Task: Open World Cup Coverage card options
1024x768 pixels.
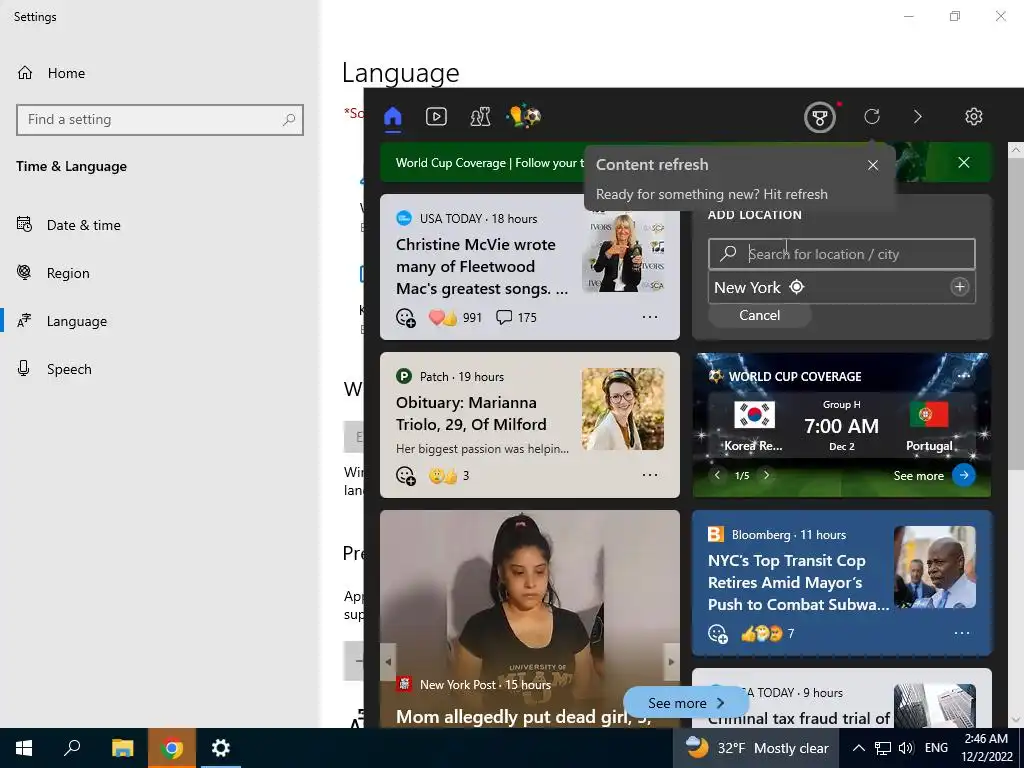Action: pos(963,376)
